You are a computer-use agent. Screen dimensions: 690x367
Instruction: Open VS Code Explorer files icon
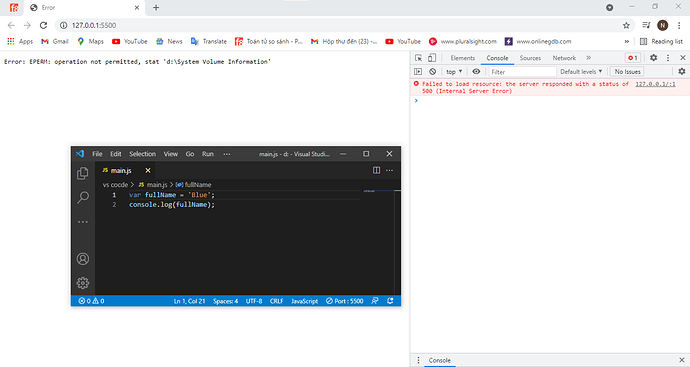point(83,173)
